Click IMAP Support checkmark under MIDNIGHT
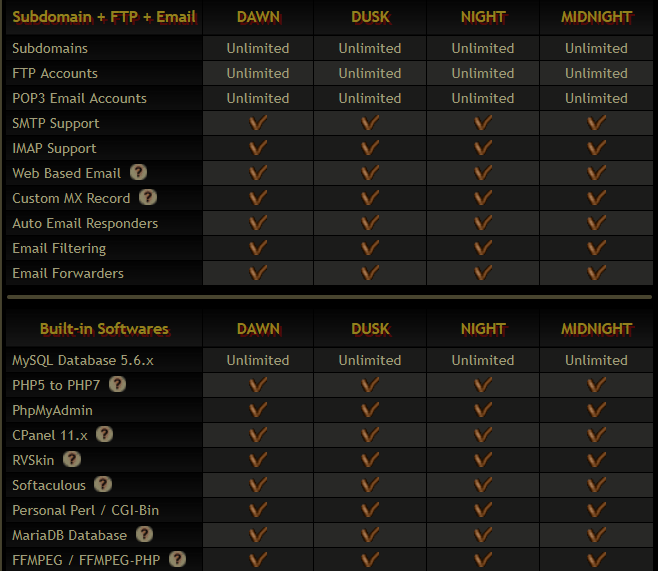 (x=596, y=148)
